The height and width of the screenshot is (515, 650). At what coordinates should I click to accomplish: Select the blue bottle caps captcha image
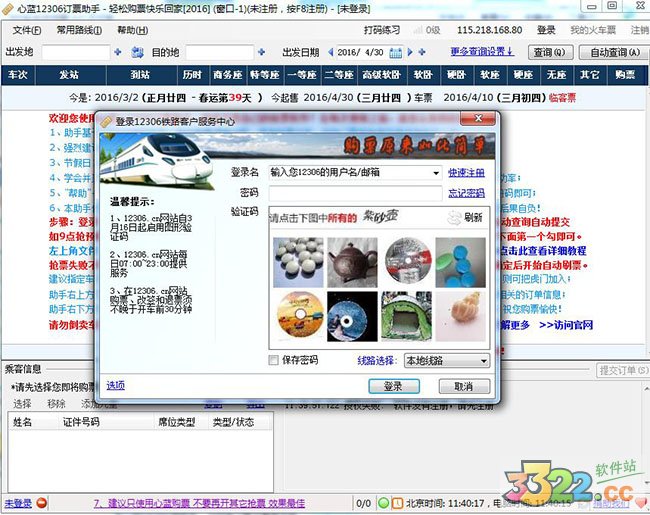point(460,262)
